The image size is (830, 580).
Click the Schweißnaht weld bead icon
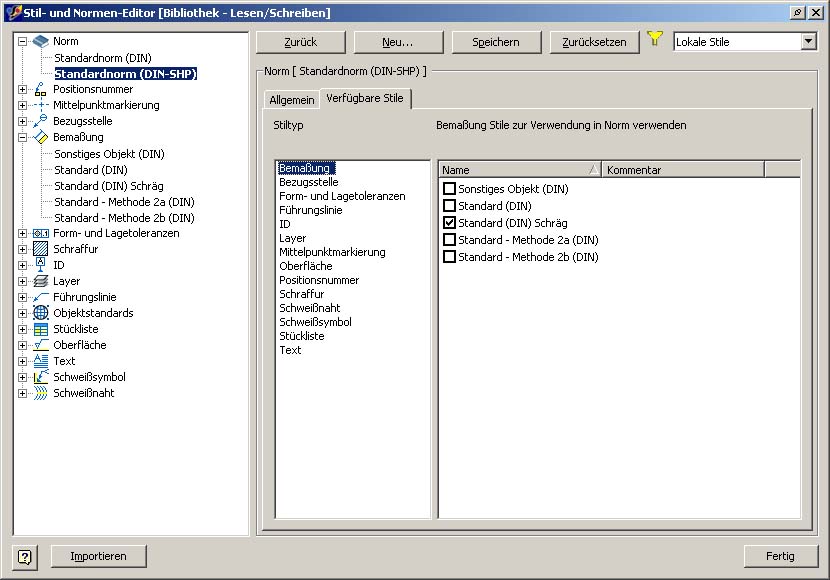[41, 393]
